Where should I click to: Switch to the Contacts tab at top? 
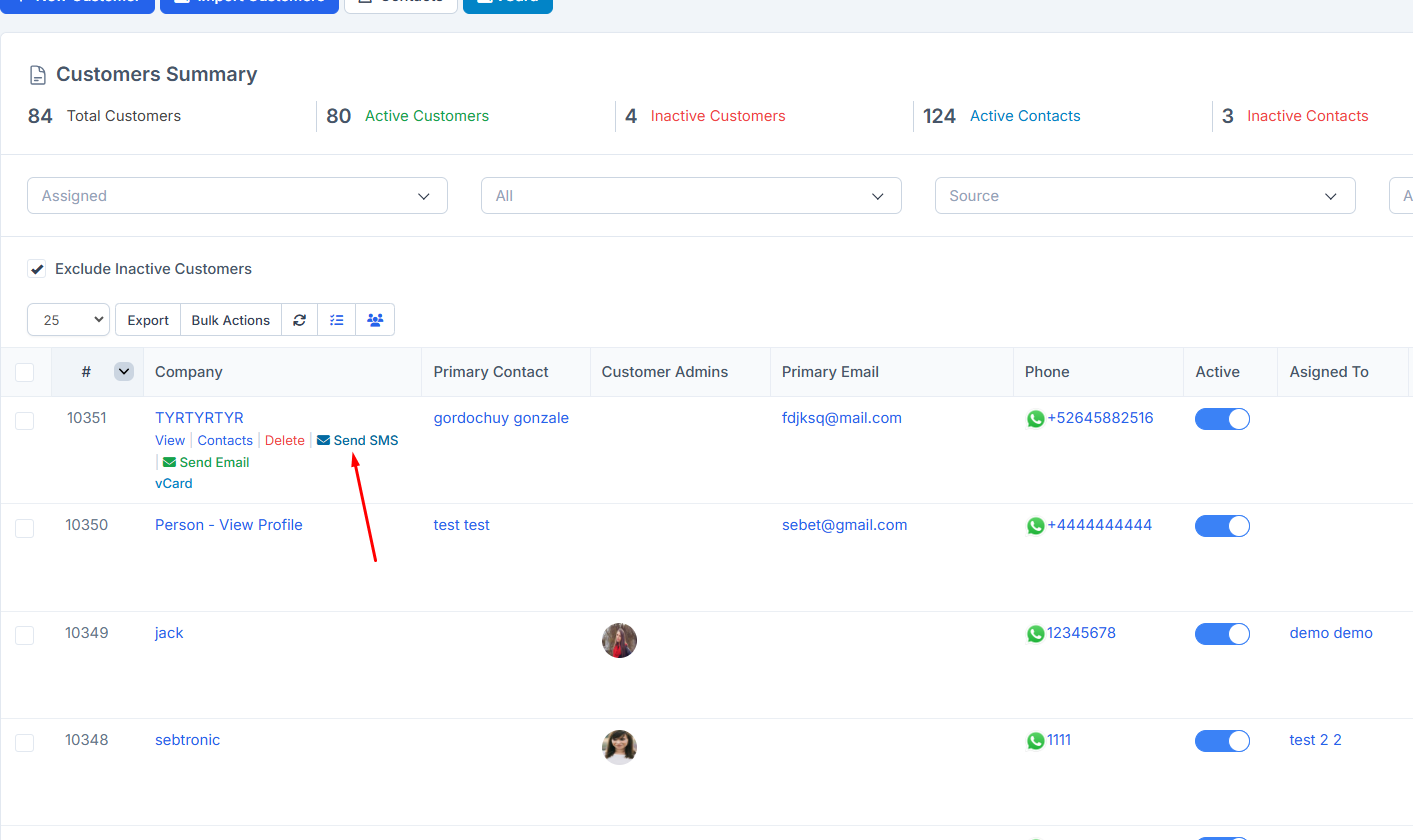[400, 2]
